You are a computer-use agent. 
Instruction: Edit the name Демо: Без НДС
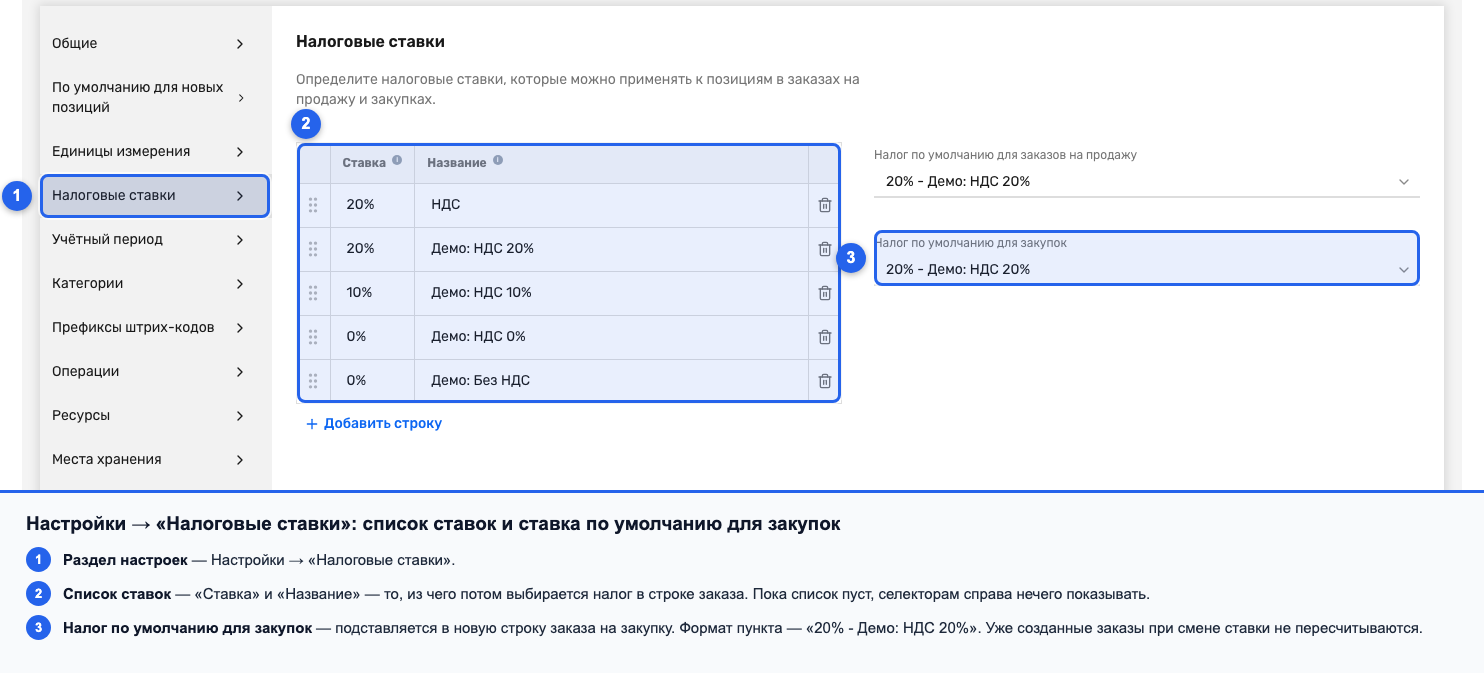[x=611, y=381]
